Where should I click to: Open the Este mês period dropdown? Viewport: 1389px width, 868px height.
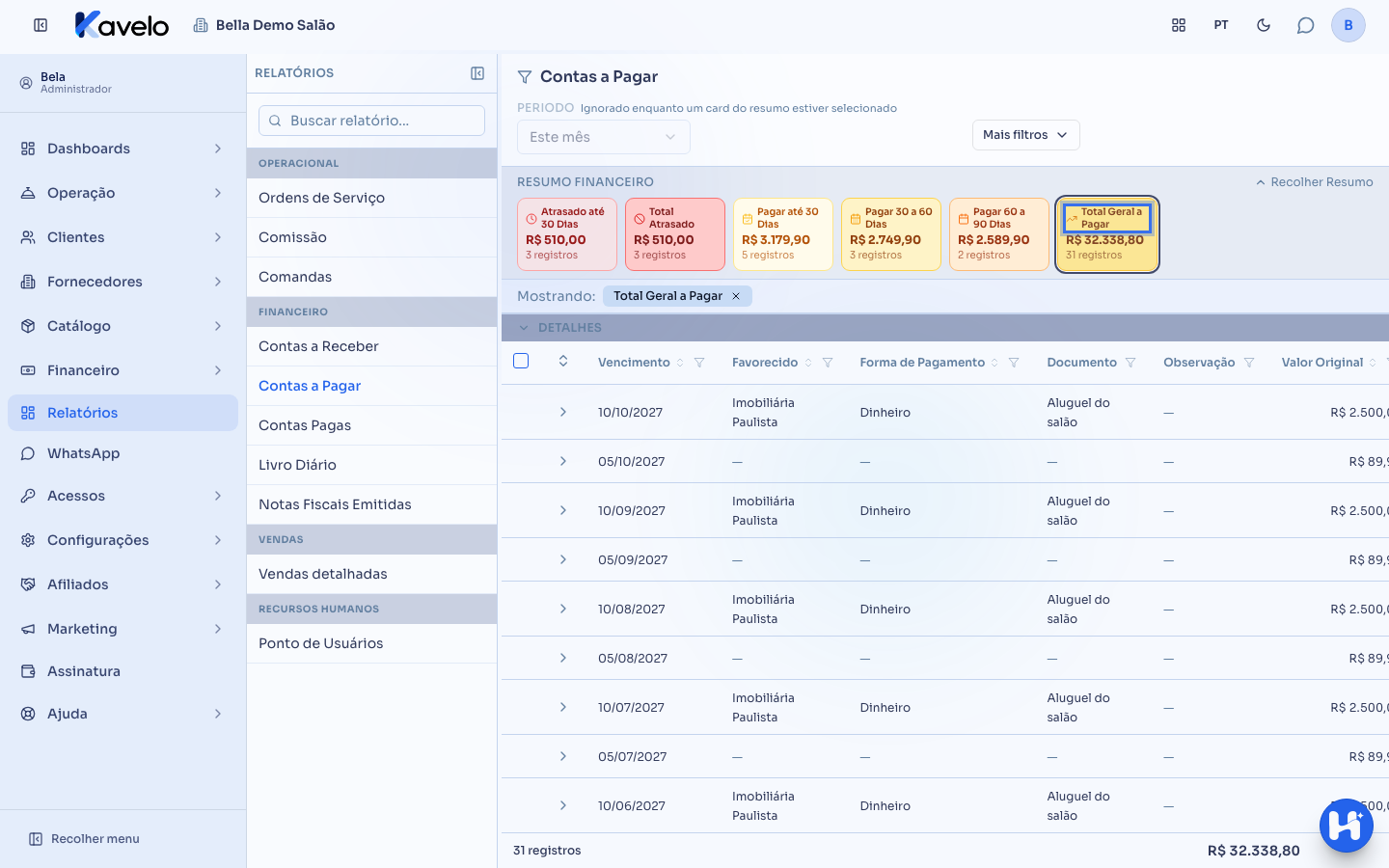(x=604, y=137)
